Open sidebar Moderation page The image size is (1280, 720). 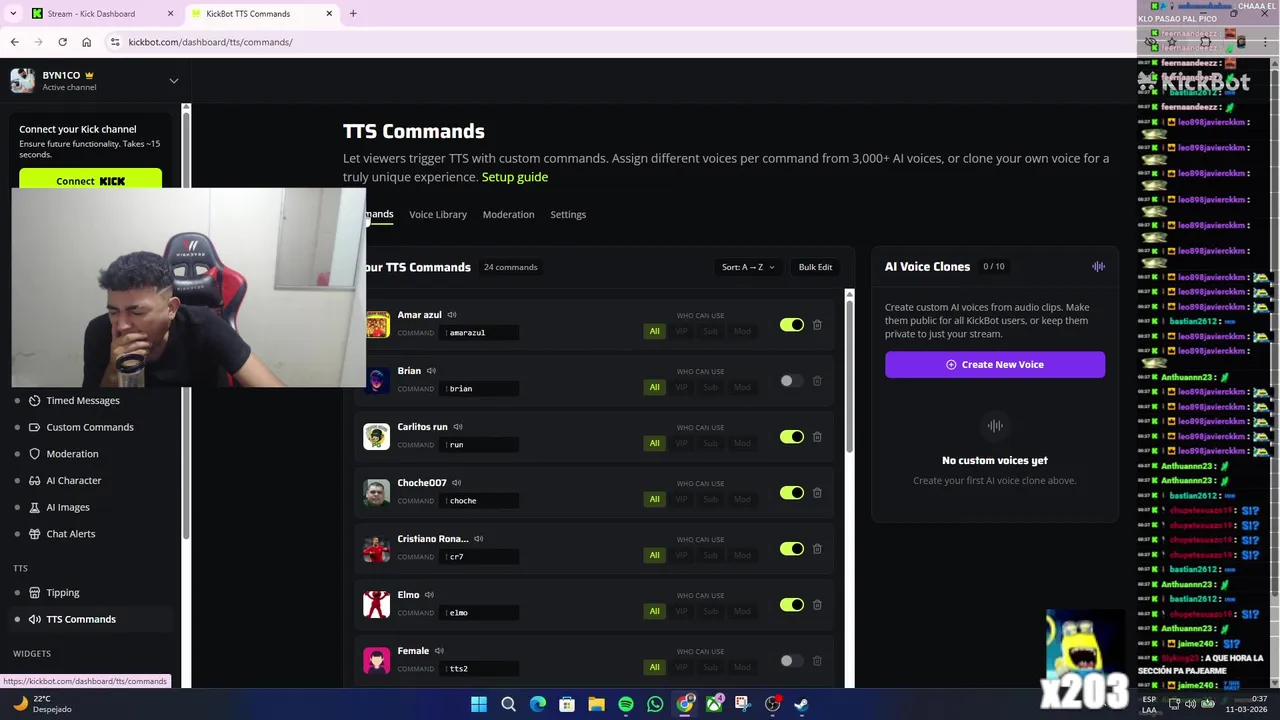click(x=72, y=454)
